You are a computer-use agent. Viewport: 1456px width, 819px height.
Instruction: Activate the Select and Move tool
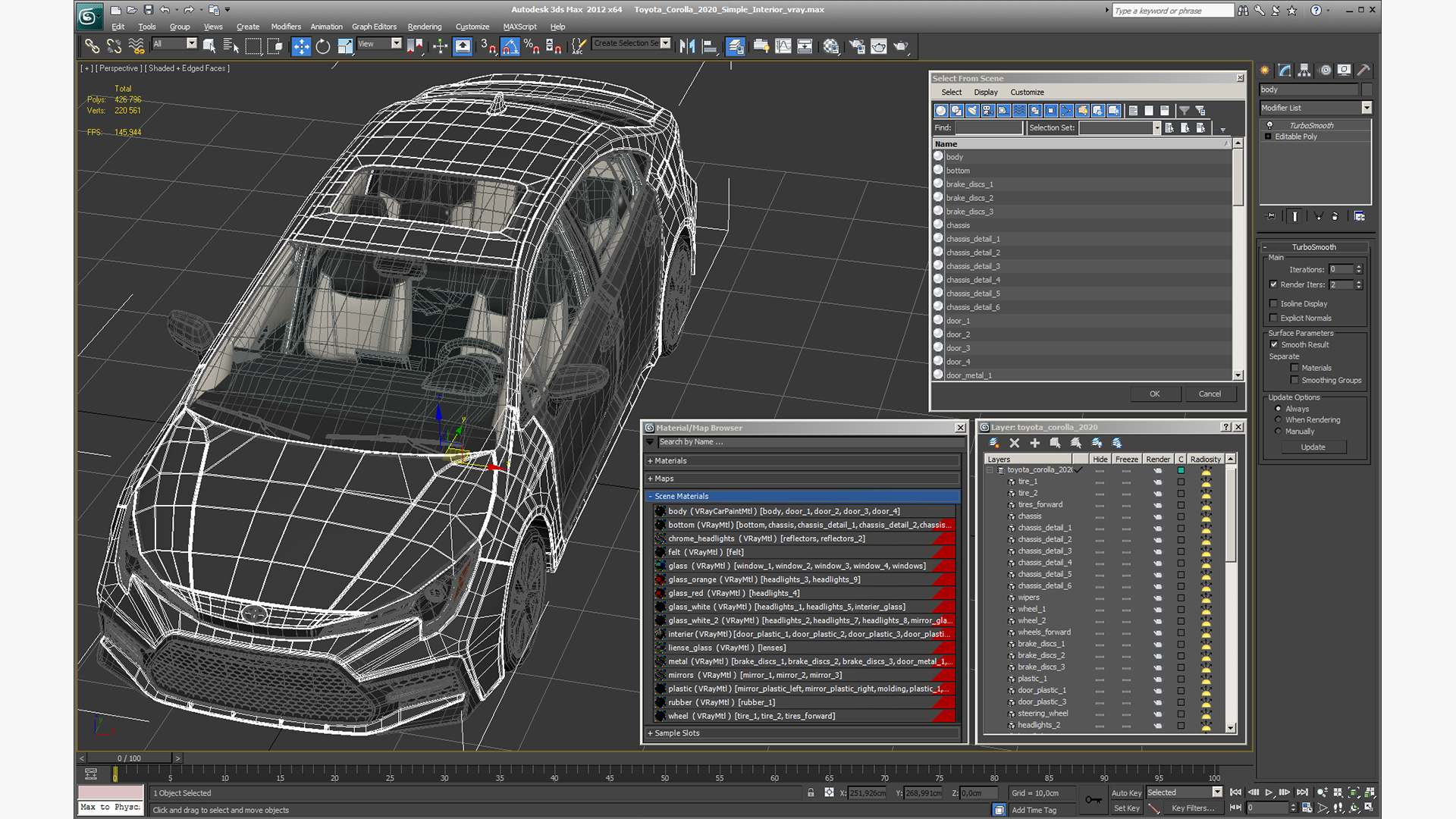(x=301, y=46)
